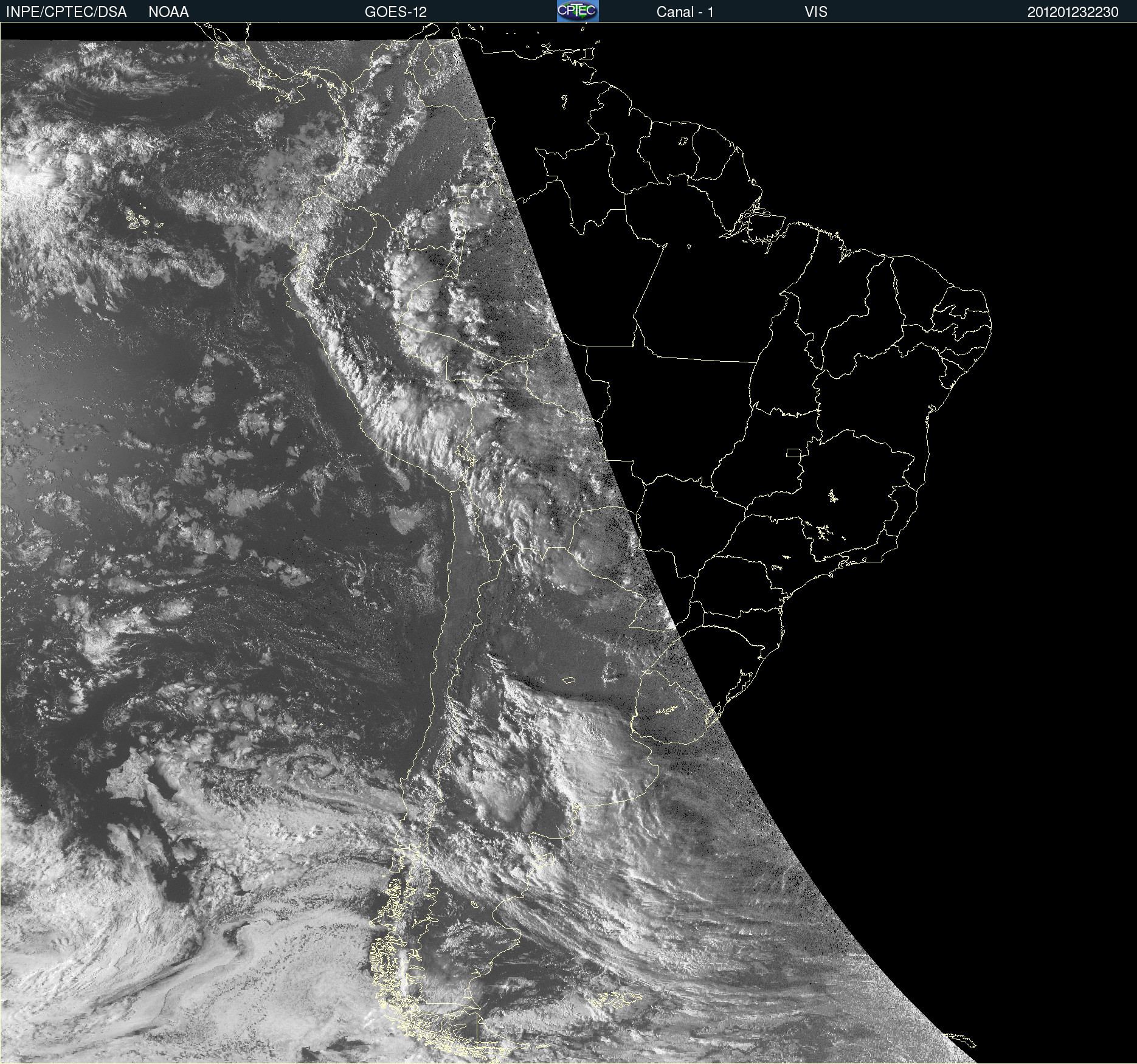Click the Canal - 1 label

(x=685, y=12)
